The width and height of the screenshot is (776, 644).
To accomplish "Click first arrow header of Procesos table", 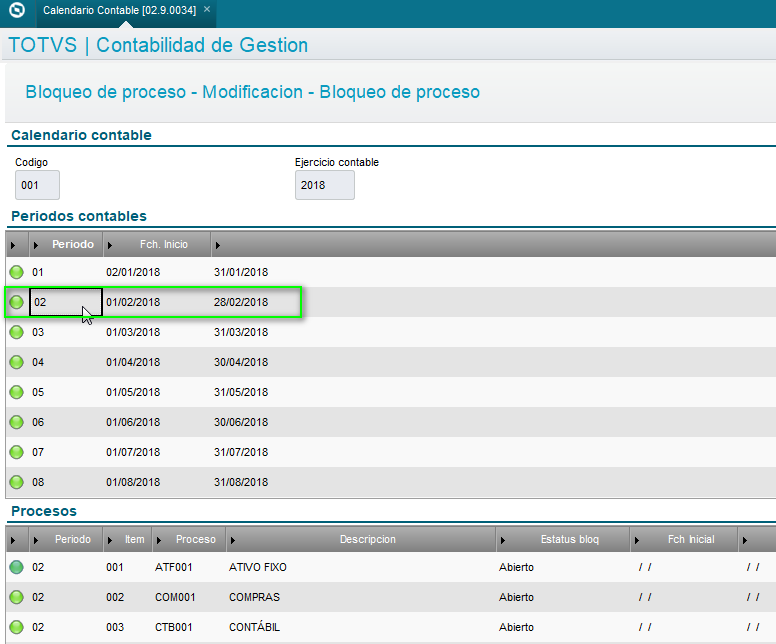I will pyautogui.click(x=13, y=540).
